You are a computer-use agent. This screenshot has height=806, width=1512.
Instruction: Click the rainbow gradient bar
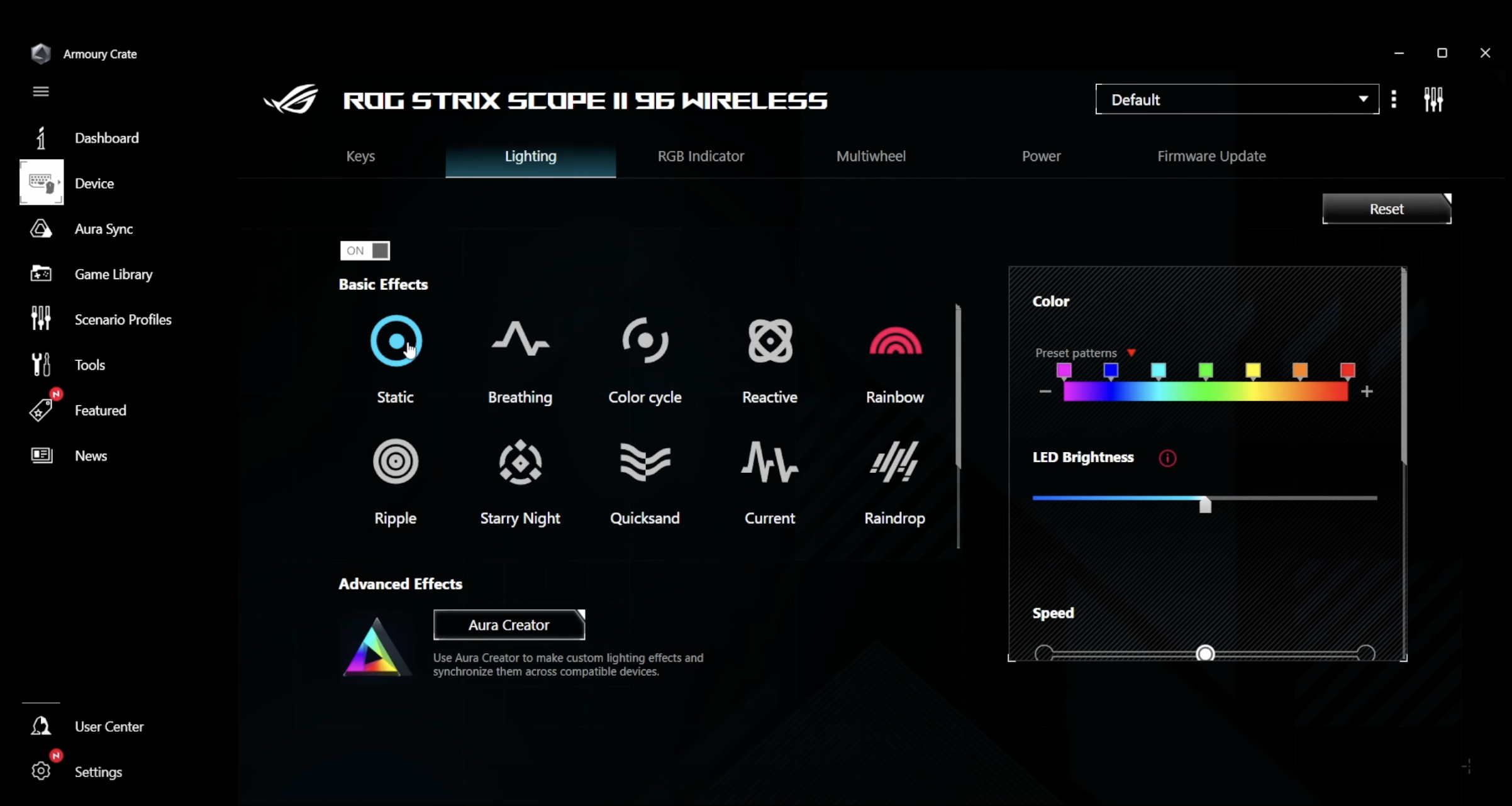pos(1206,392)
